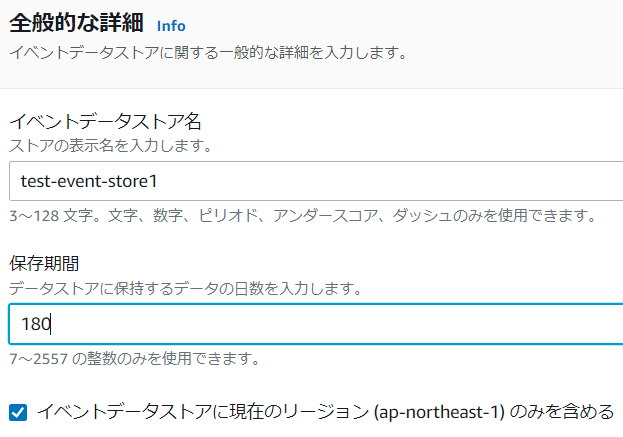Click the イベントデータストア名 field label
623x437 pixels.
pos(106,122)
